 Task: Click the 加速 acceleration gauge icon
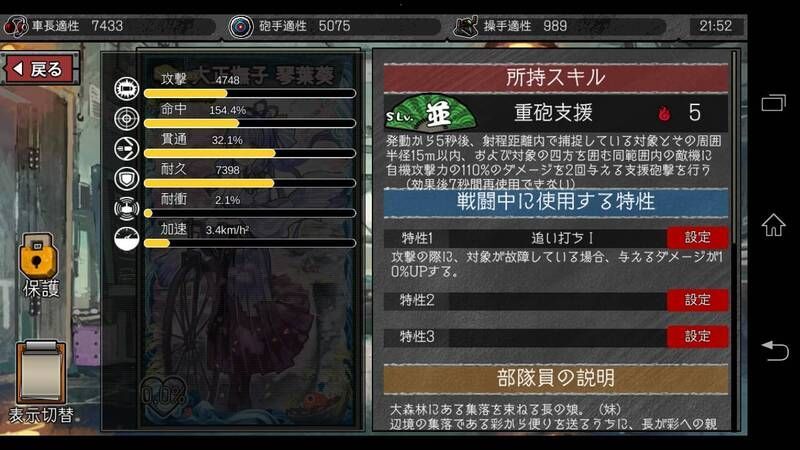(127, 238)
